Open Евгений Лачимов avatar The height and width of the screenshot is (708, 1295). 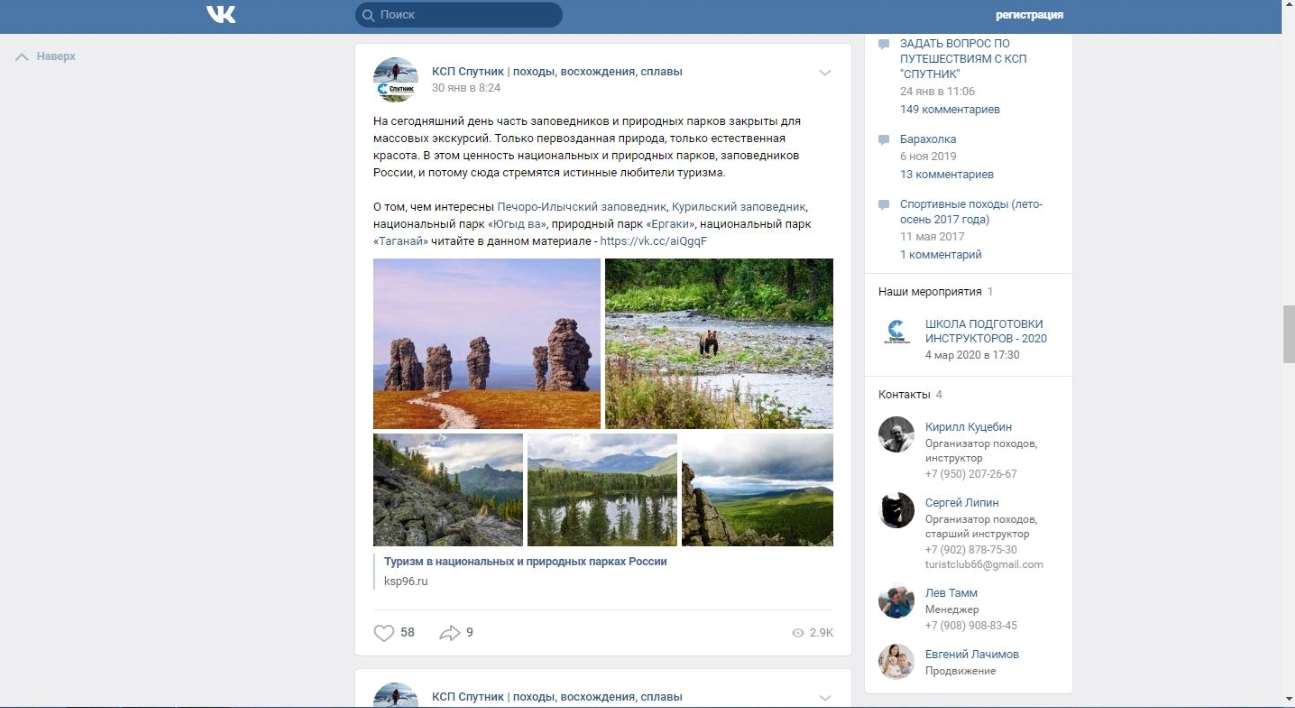[x=896, y=662]
